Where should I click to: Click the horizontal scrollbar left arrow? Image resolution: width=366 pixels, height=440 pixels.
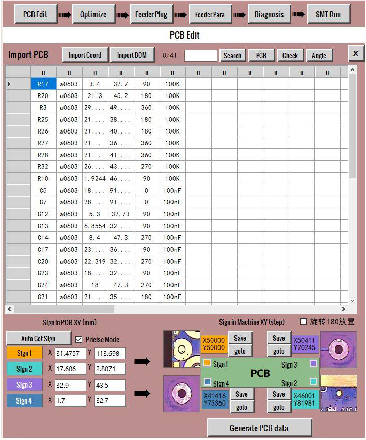coord(10,309)
